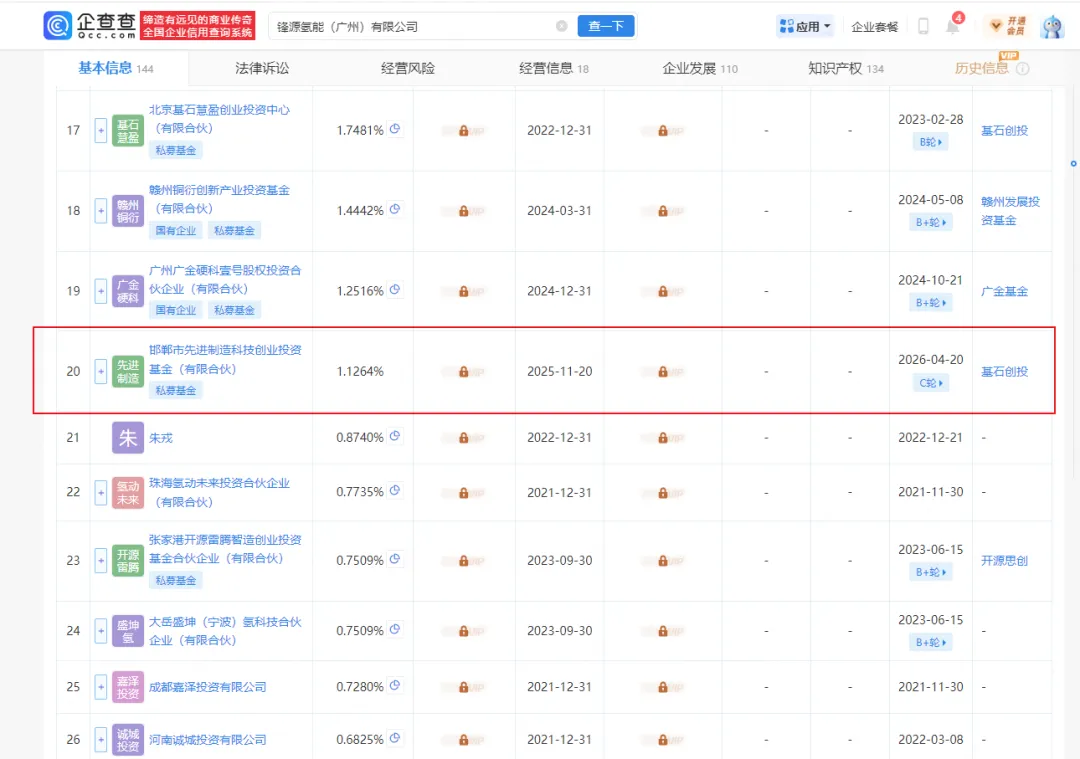1080x759 pixels.
Task: Open 珠海氢动未来投资合伙企业 link
Action: (219, 492)
